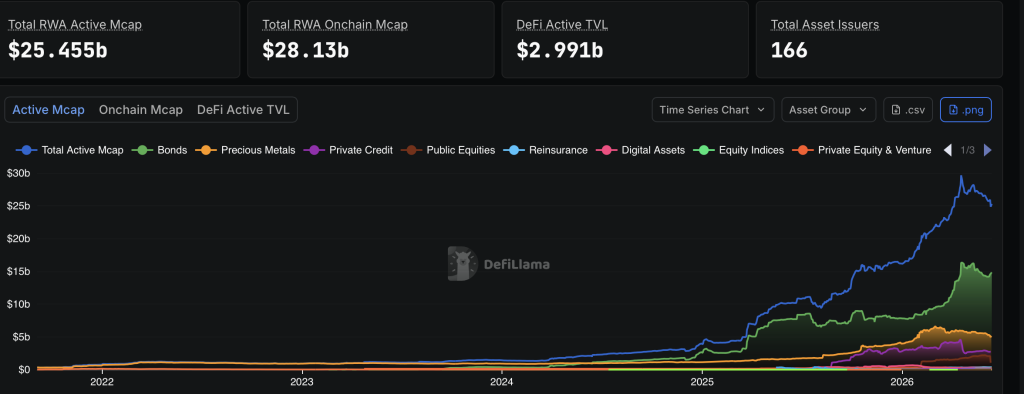The image size is (1024, 394).
Task: Switch to the Onchain Mcap tab
Action: (x=140, y=110)
